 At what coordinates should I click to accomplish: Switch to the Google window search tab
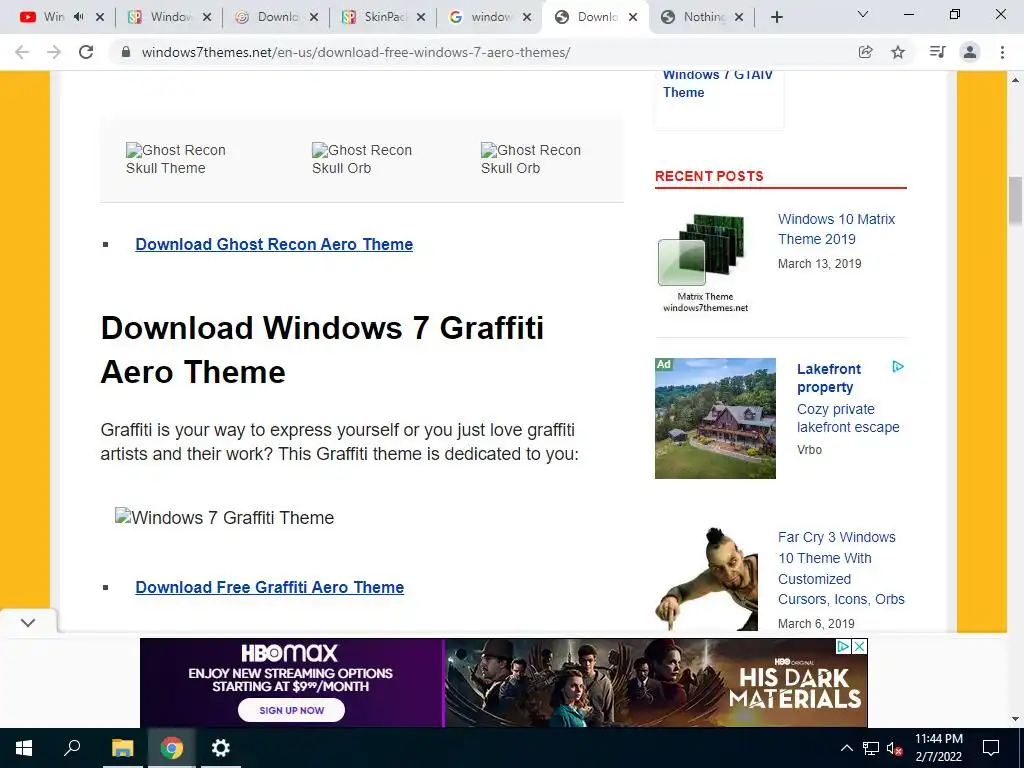(490, 18)
